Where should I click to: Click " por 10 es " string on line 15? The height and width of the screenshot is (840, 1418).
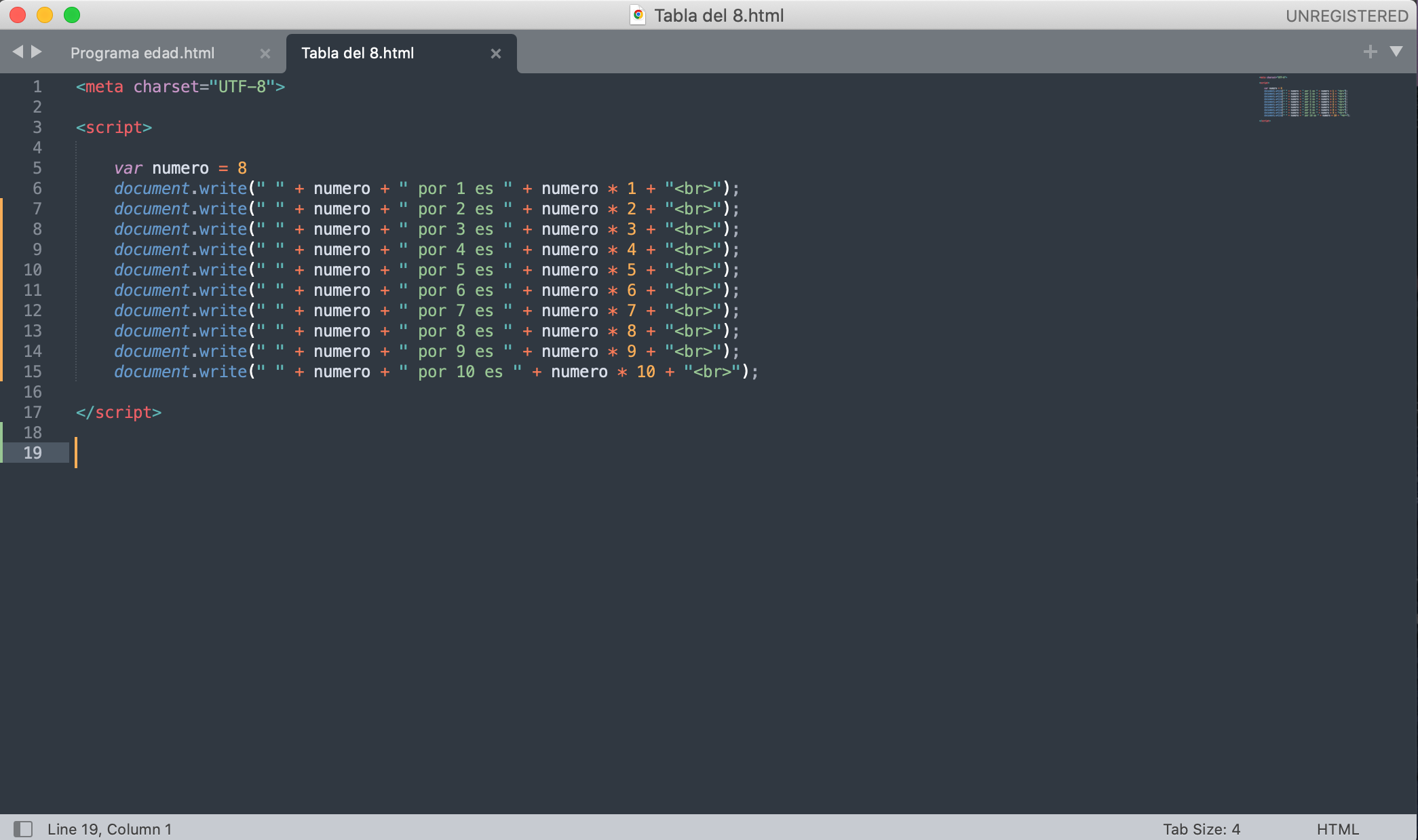coord(461,372)
